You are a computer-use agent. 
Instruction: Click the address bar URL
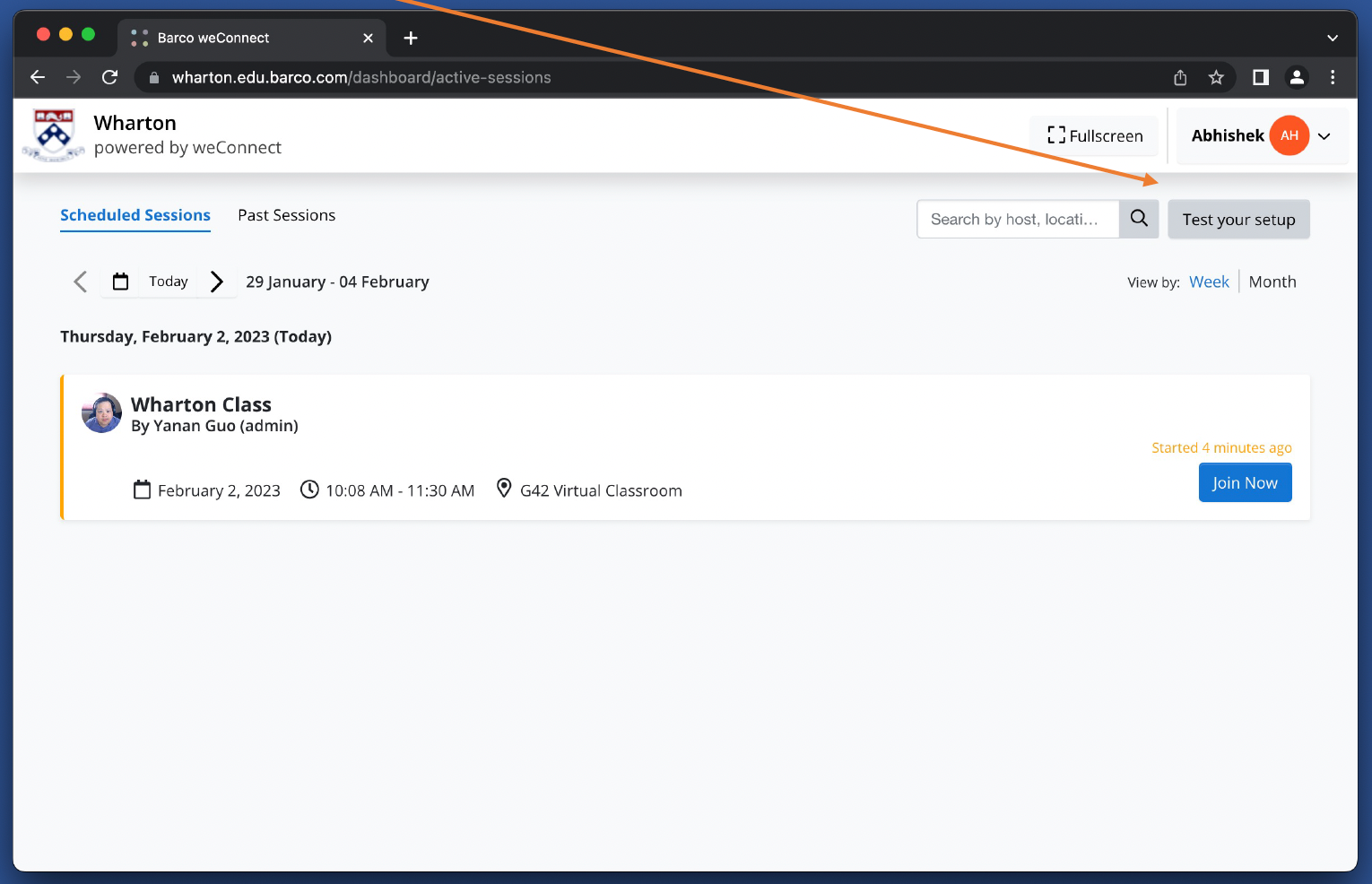[361, 78]
